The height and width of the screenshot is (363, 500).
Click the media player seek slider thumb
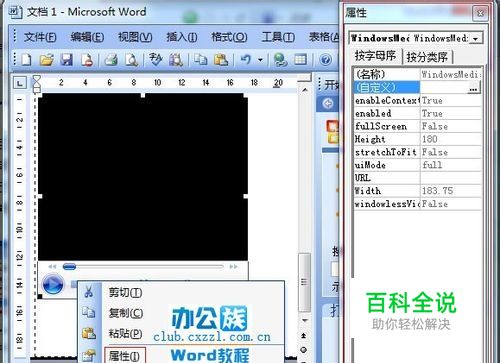tap(69, 267)
